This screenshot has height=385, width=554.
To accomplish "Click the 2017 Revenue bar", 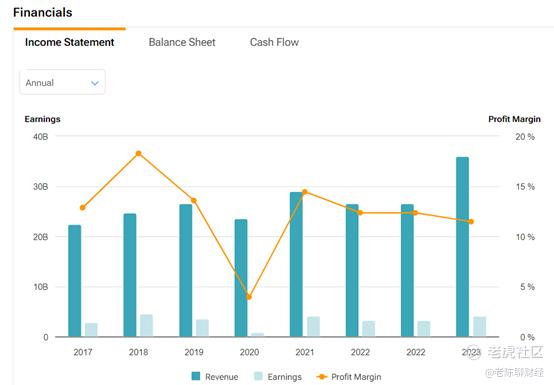I will coord(75,281).
